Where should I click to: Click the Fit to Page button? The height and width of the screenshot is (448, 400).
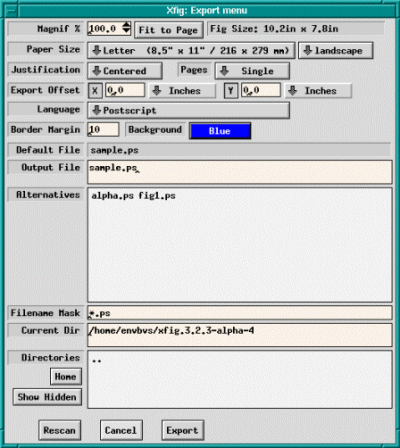tap(169, 30)
